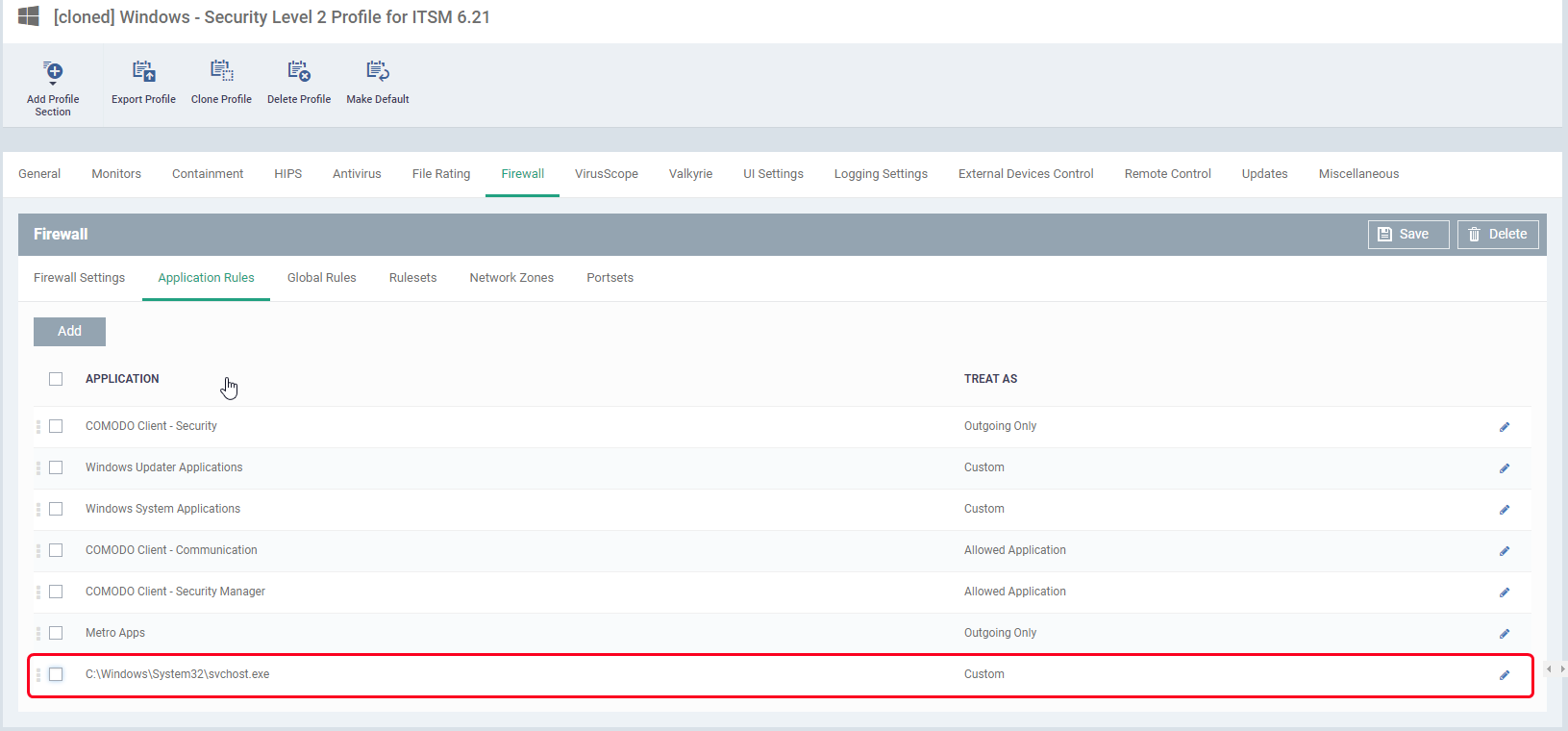Click Allowed Application in Security Manager row
1568x731 pixels.
click(x=1015, y=592)
